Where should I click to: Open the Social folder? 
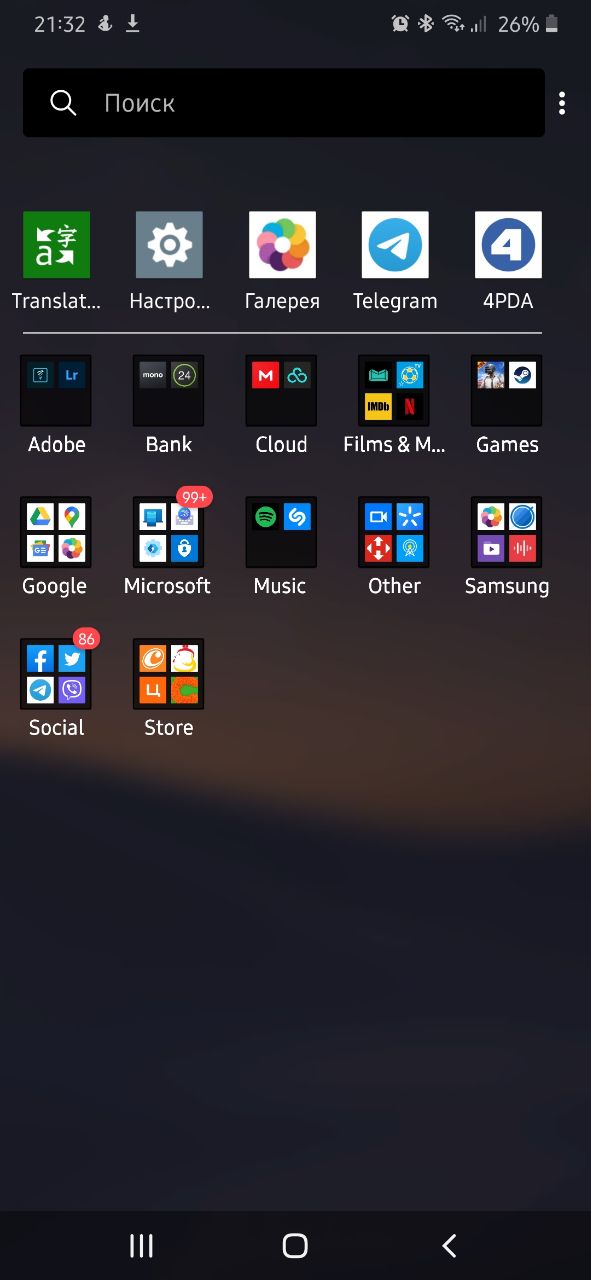click(56, 674)
